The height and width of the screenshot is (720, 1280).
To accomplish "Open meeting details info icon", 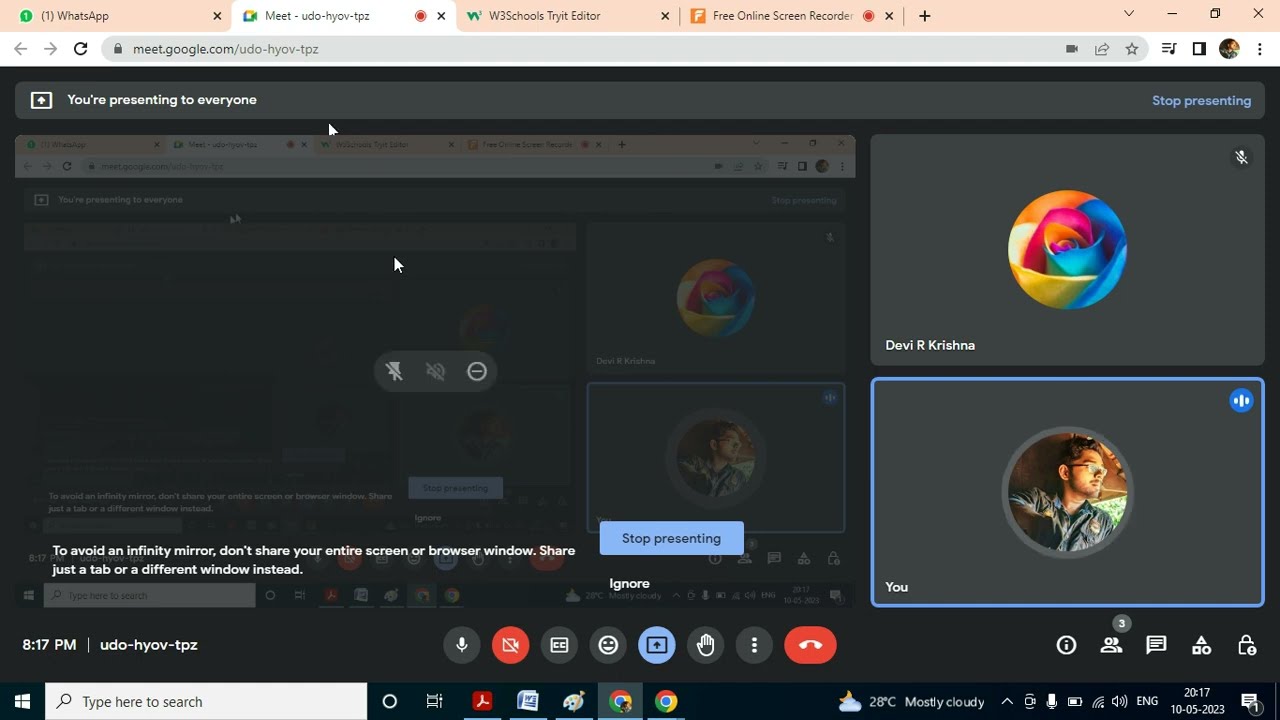I will (1067, 645).
